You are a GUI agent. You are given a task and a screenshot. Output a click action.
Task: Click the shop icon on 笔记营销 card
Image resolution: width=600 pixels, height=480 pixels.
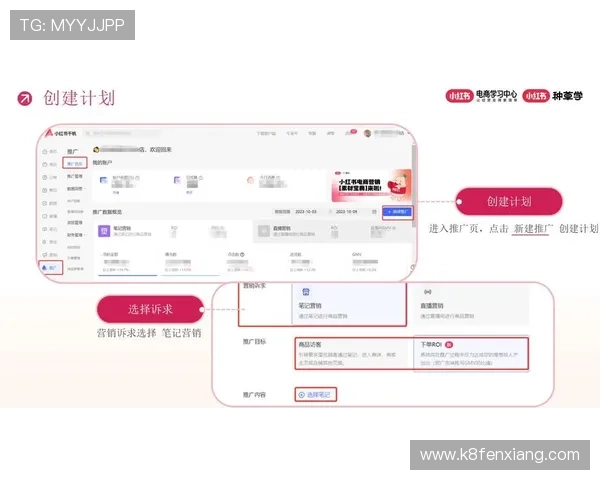(305, 292)
